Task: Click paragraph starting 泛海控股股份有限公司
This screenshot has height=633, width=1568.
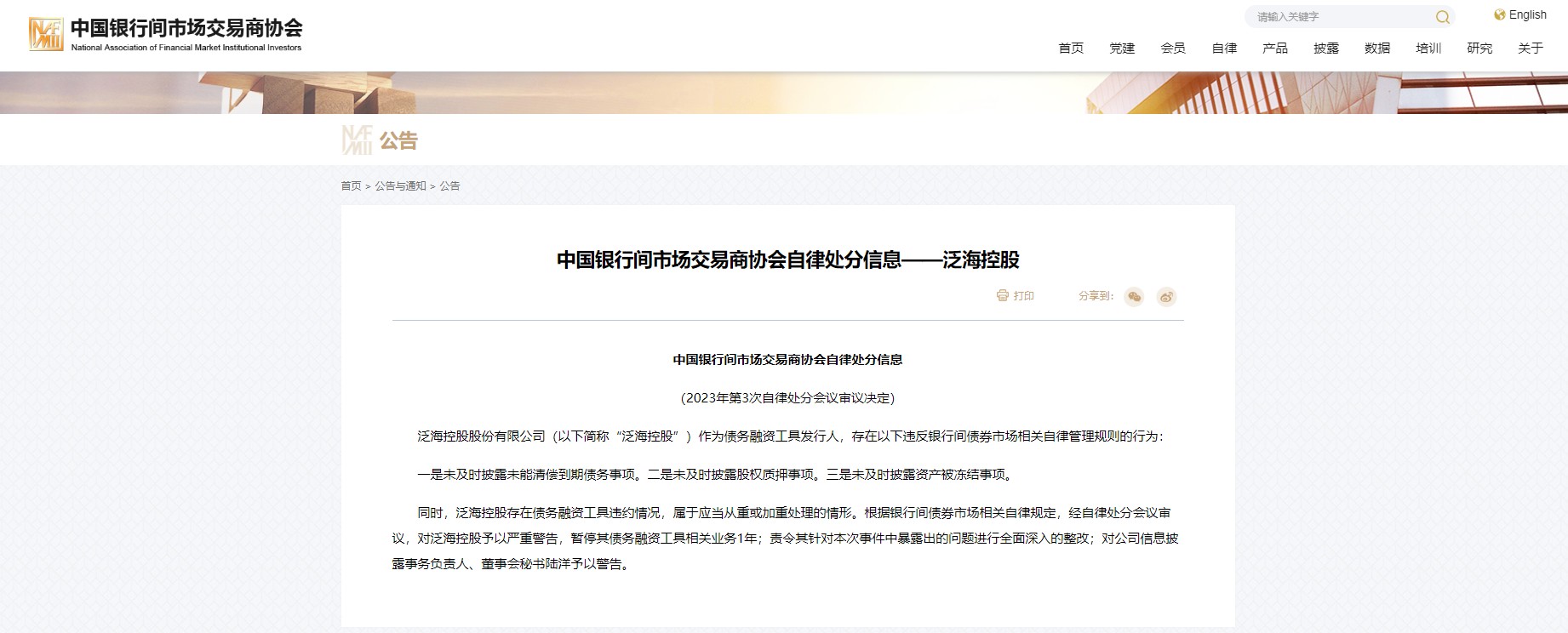Action: click(790, 436)
